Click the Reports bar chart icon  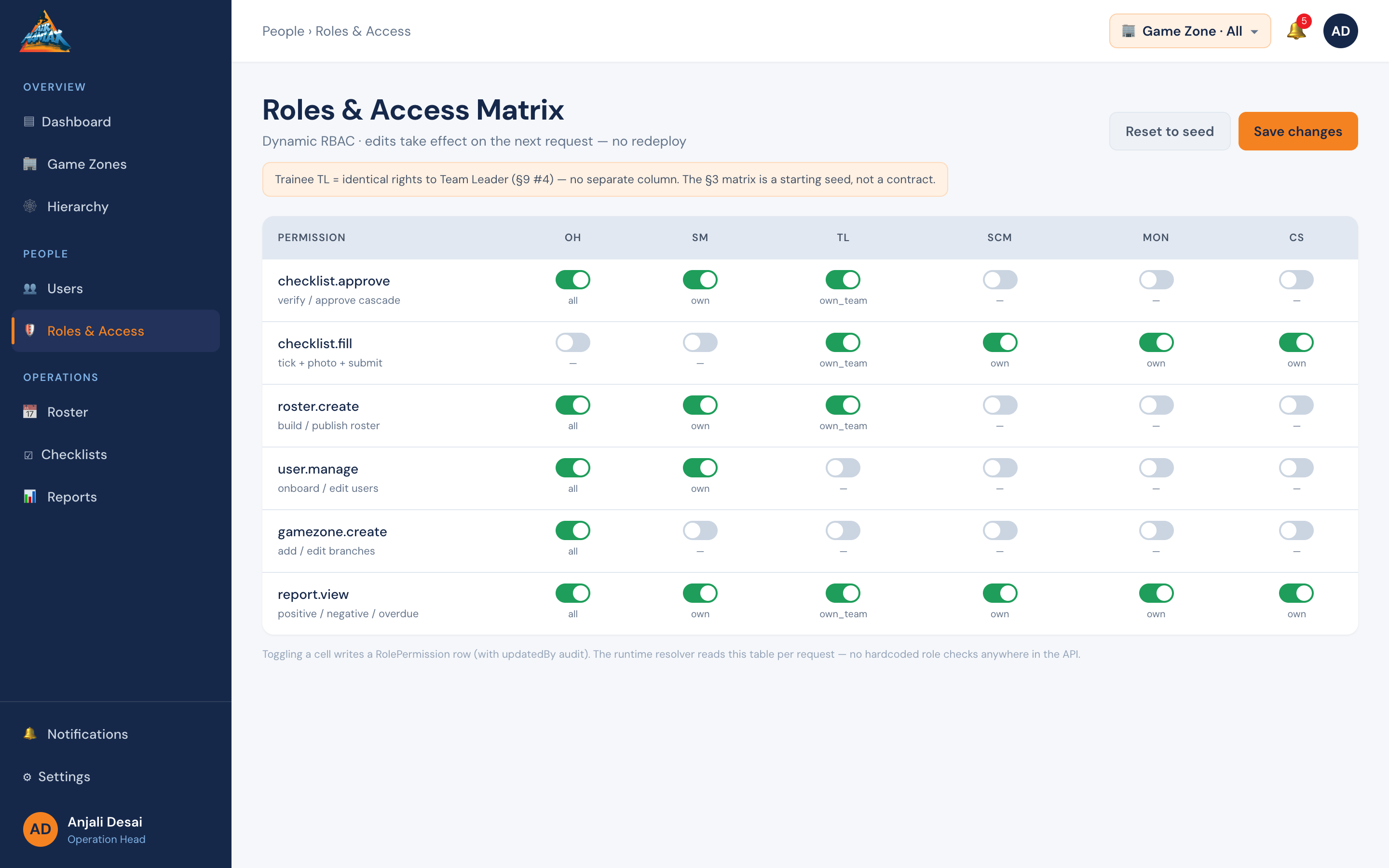pos(30,497)
